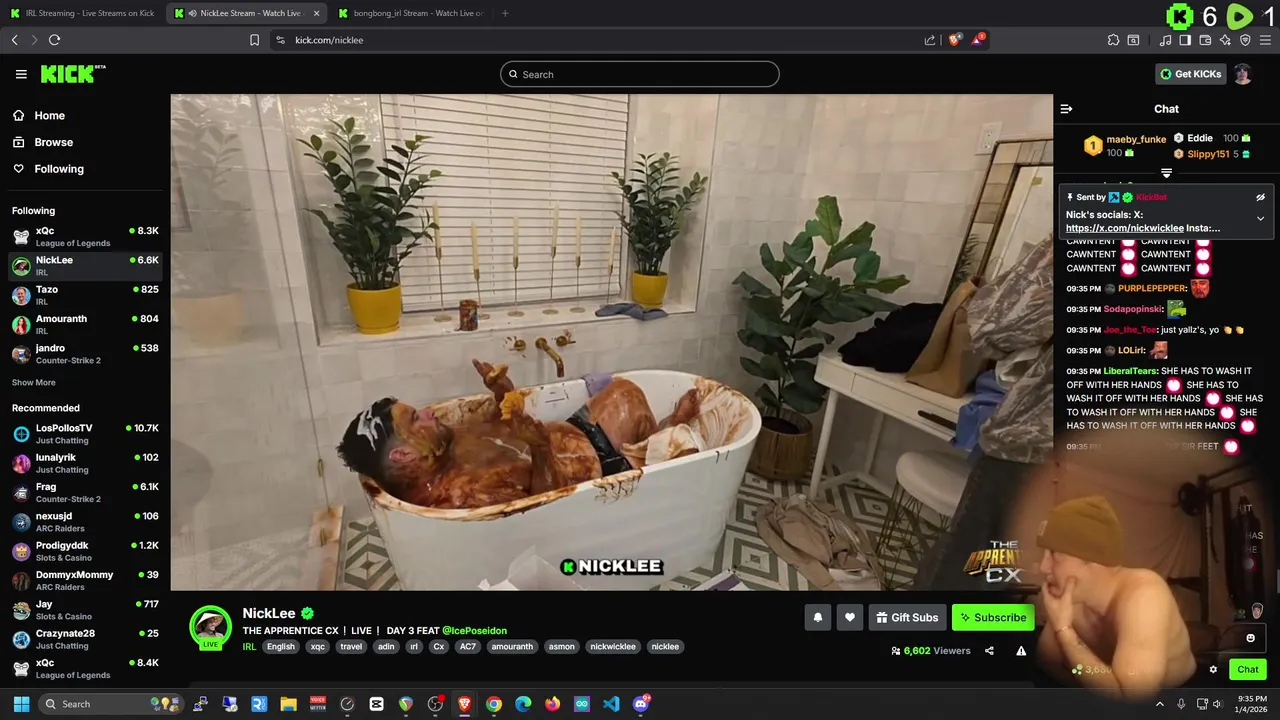The width and height of the screenshot is (1280, 720).
Task: Reload the page
Action: (54, 40)
